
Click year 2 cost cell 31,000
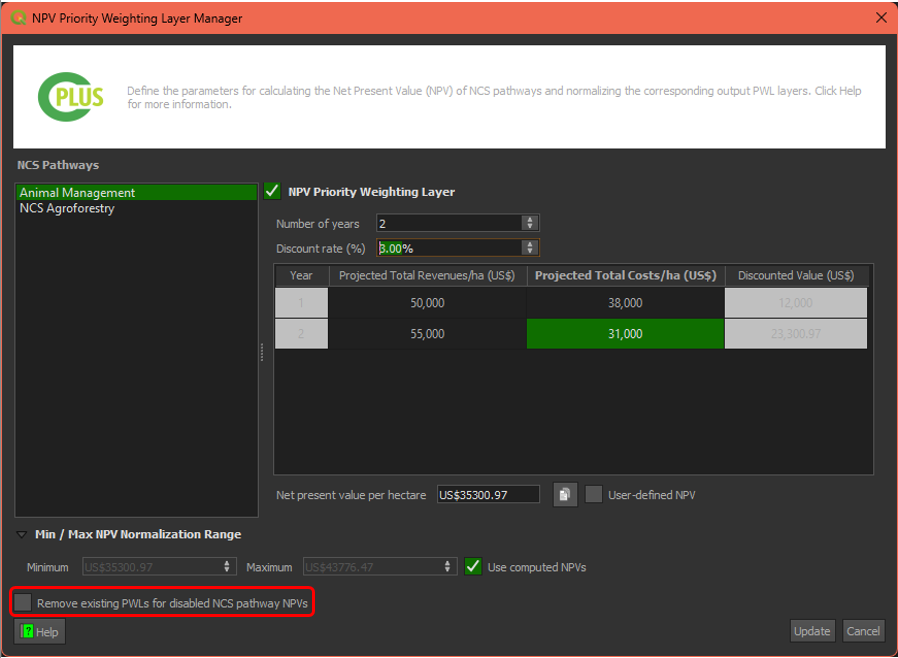(x=625, y=334)
